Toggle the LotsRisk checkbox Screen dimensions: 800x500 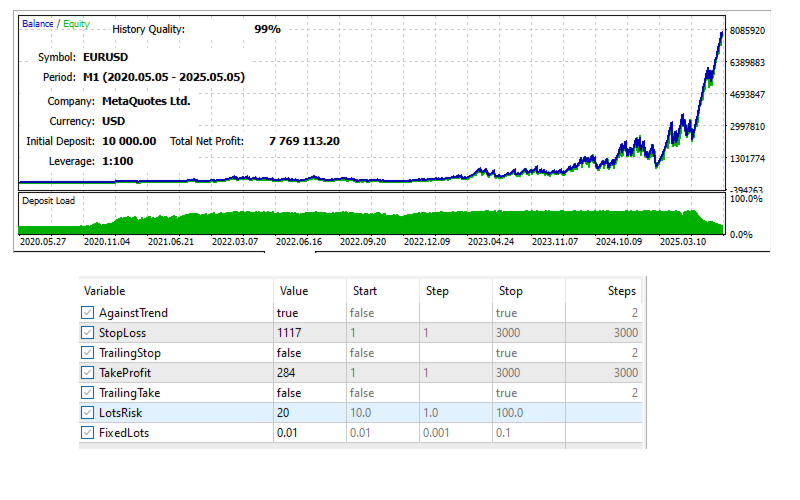(87, 412)
